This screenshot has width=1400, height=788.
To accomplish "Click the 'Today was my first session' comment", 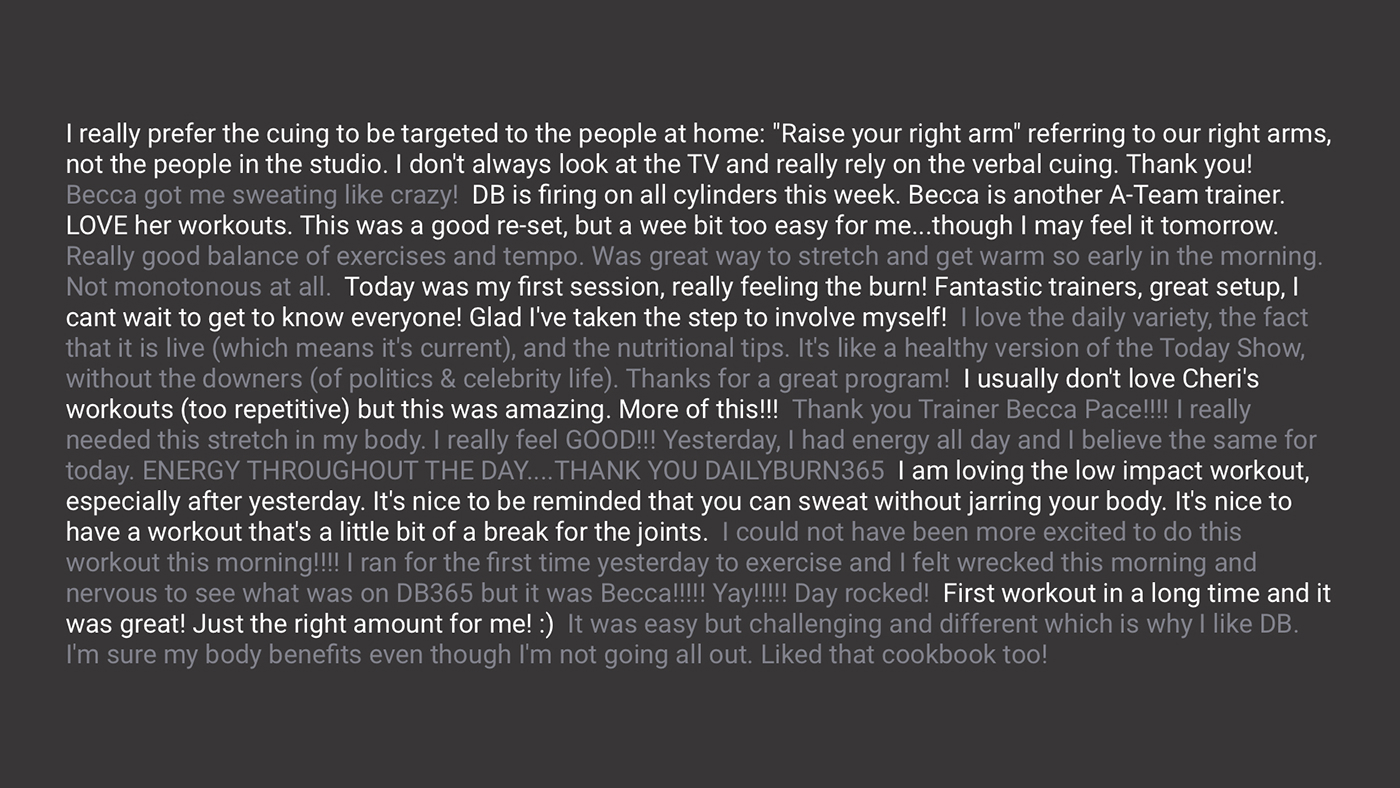I will tap(683, 303).
